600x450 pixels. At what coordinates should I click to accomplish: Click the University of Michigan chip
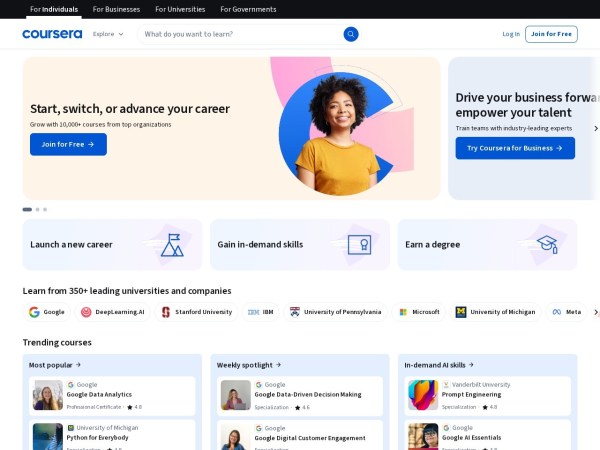point(495,312)
